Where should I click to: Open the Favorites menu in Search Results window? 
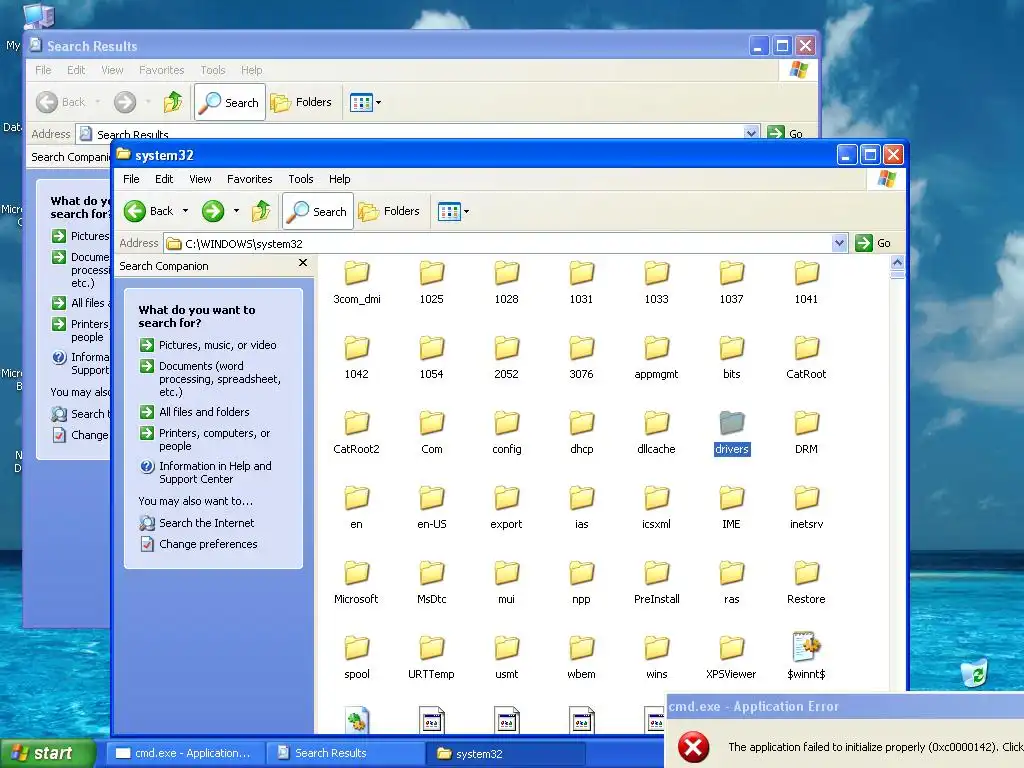tap(161, 70)
